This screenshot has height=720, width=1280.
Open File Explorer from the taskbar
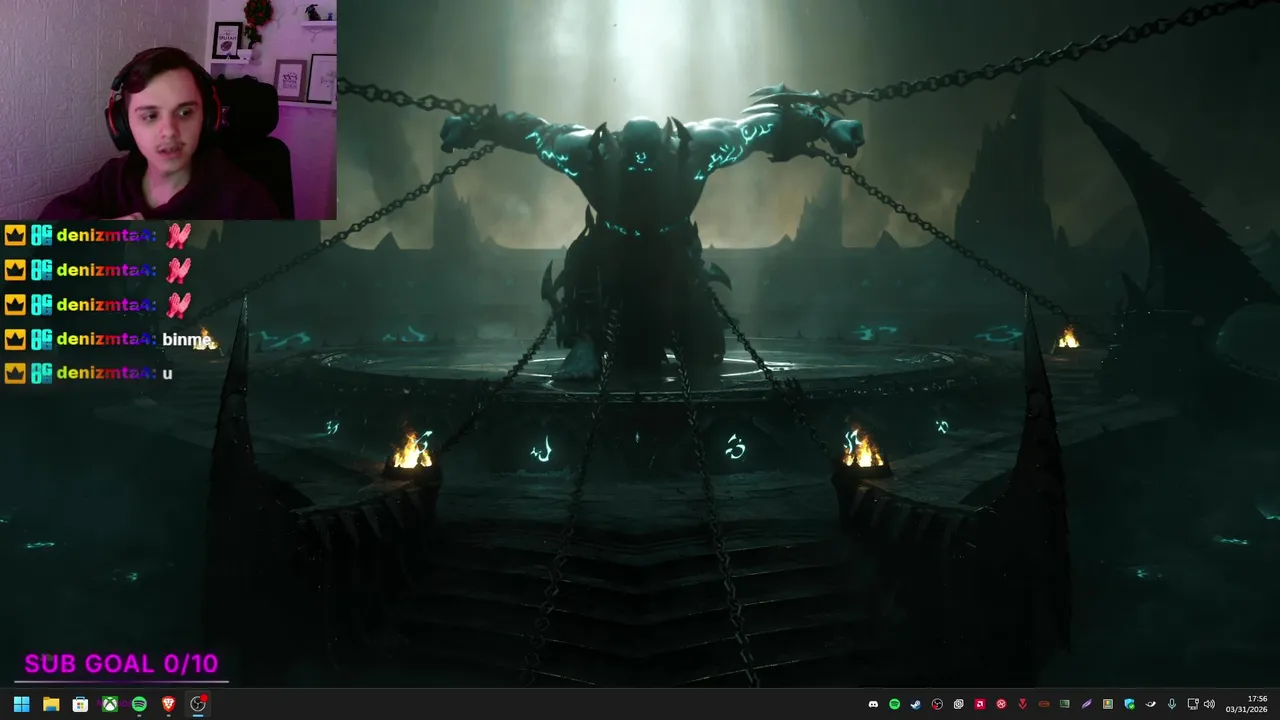click(x=51, y=704)
